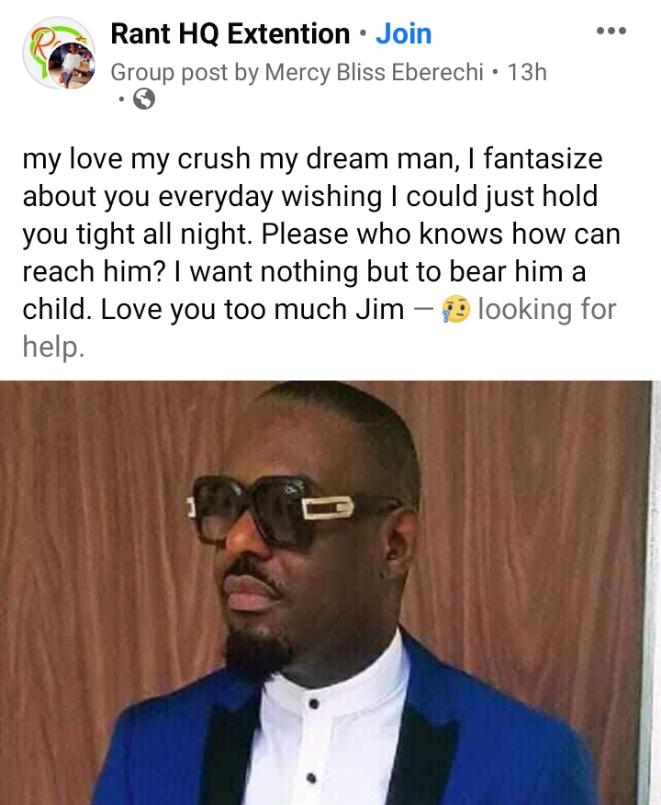Click the 'Group post by' label
Screen dimensions: 661x805
pos(185,72)
